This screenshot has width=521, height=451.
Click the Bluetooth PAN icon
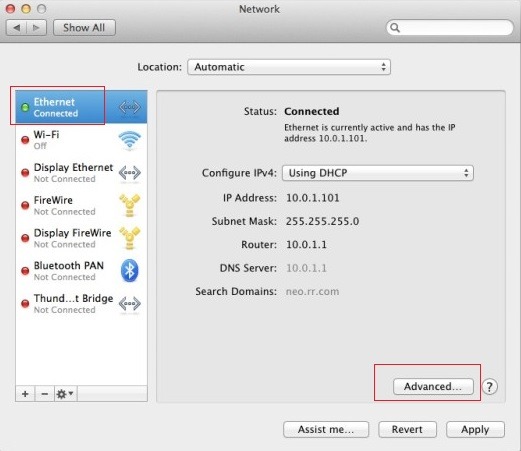click(x=129, y=270)
